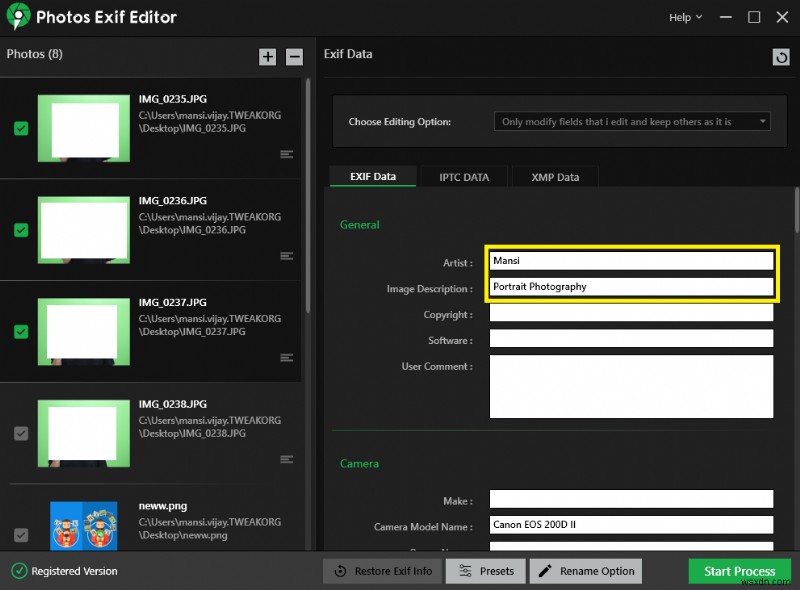Click Restore Exif Info
This screenshot has height=590, width=800.
coord(381,571)
